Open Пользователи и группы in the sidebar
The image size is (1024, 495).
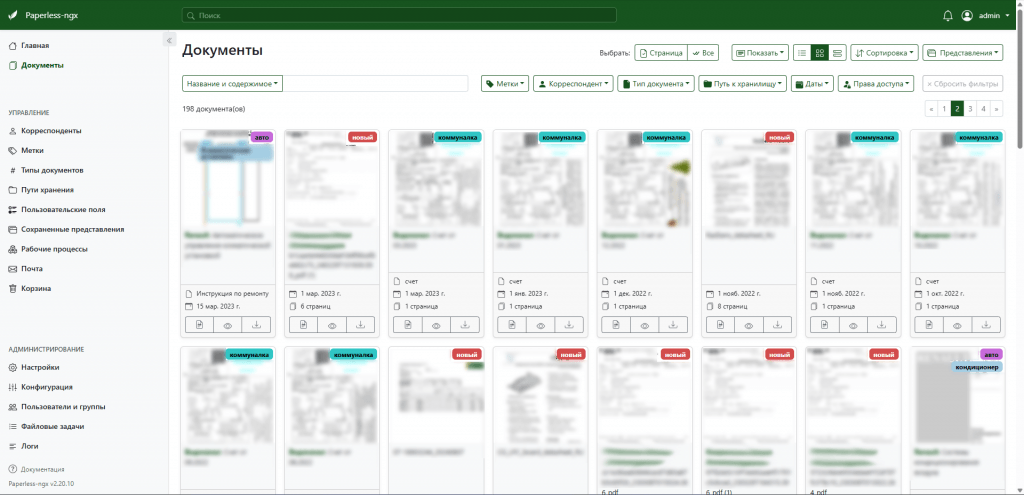pyautogui.click(x=56, y=407)
